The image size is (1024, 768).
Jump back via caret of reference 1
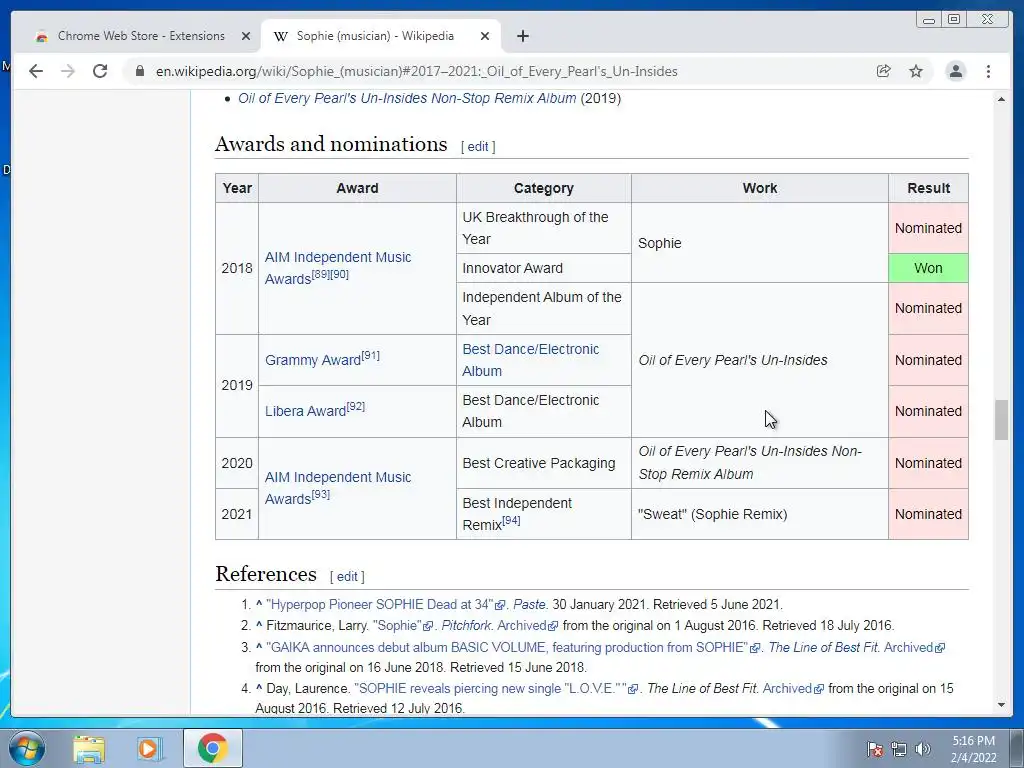click(x=259, y=605)
